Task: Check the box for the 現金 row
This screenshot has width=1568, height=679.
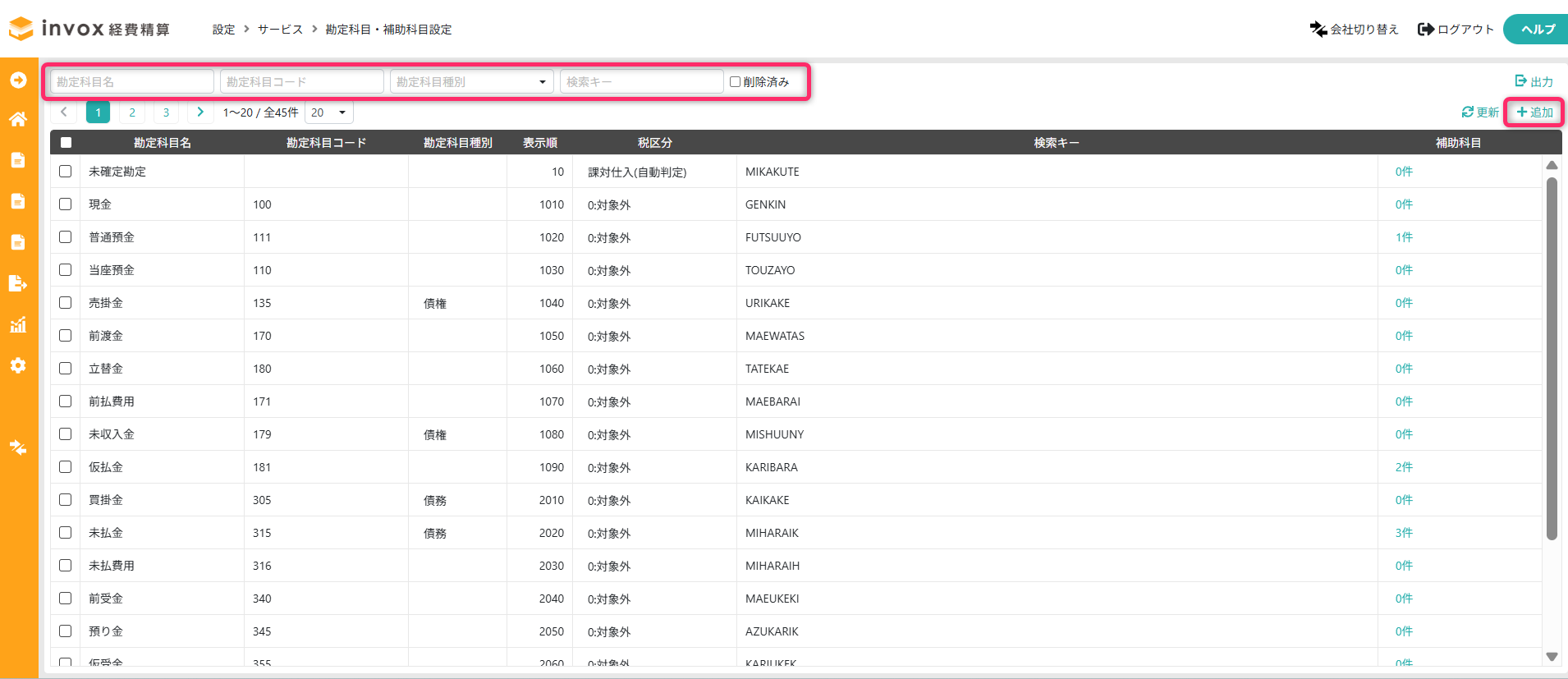Action: pyautogui.click(x=66, y=204)
